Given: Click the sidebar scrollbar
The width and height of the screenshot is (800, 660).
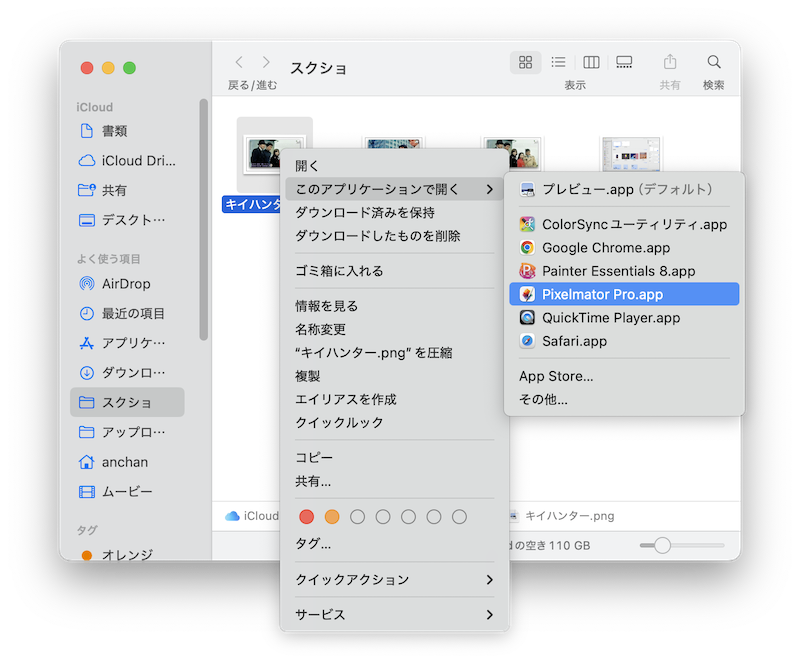Looking at the screenshot, I should (204, 219).
